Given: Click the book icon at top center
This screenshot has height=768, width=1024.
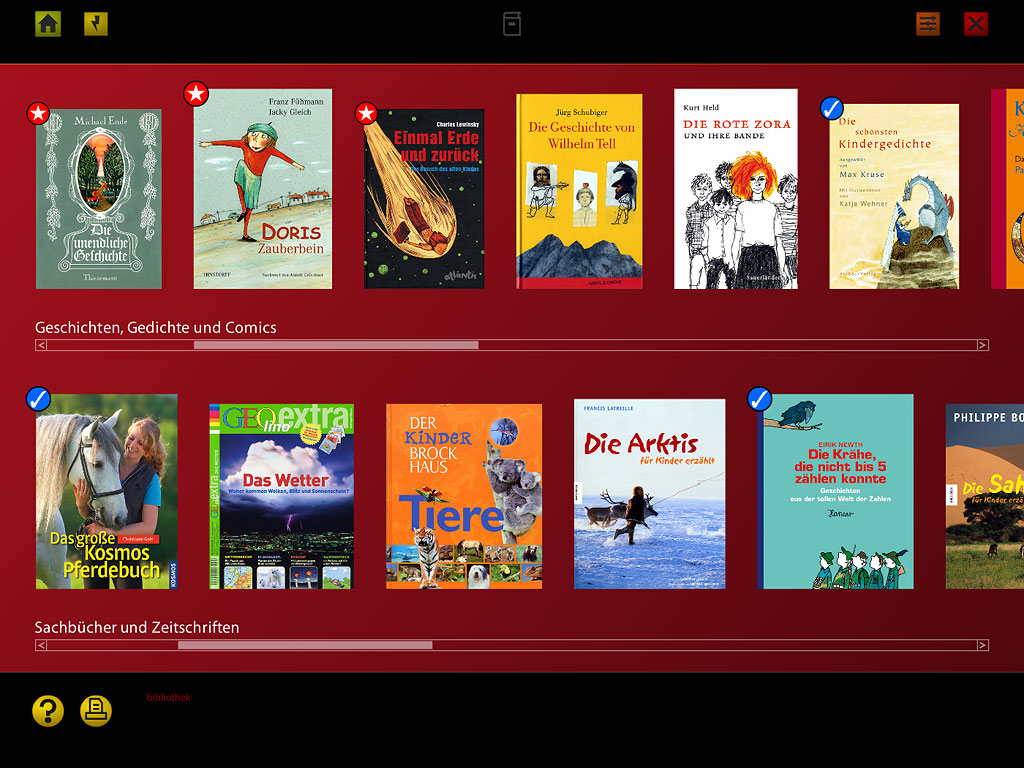Looking at the screenshot, I should pyautogui.click(x=512, y=24).
